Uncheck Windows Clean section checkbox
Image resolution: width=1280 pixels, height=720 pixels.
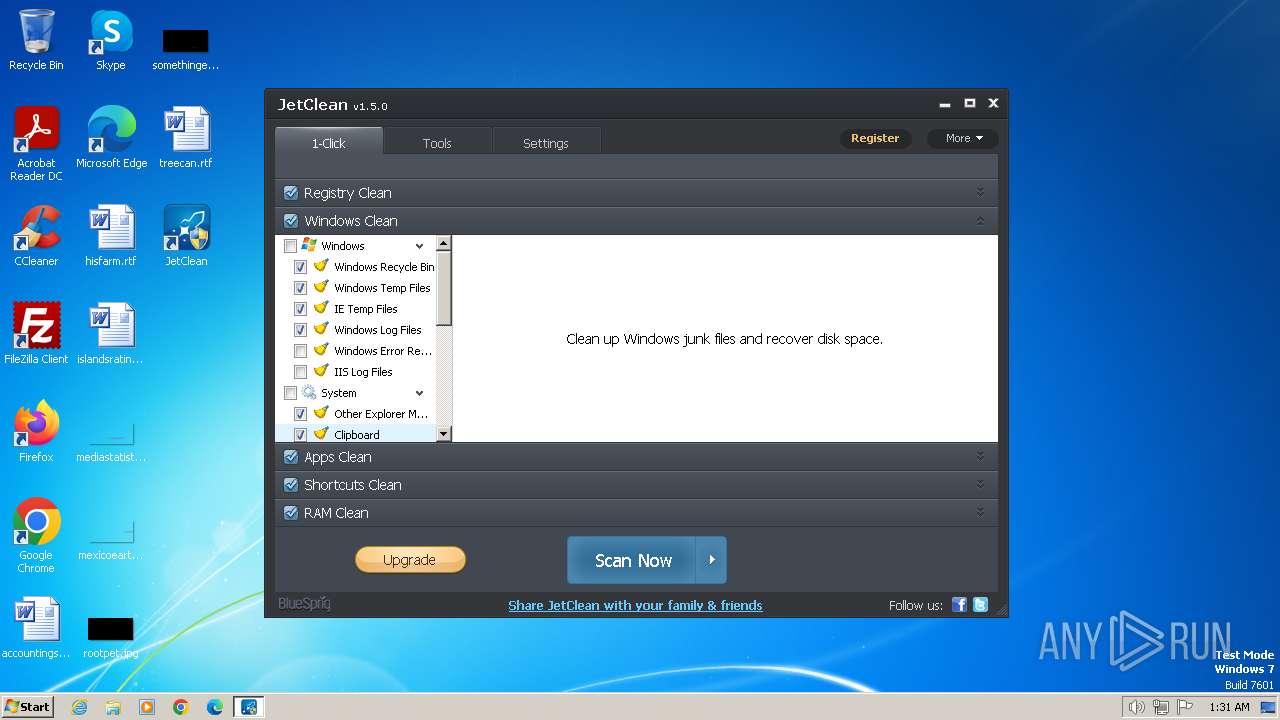point(291,221)
